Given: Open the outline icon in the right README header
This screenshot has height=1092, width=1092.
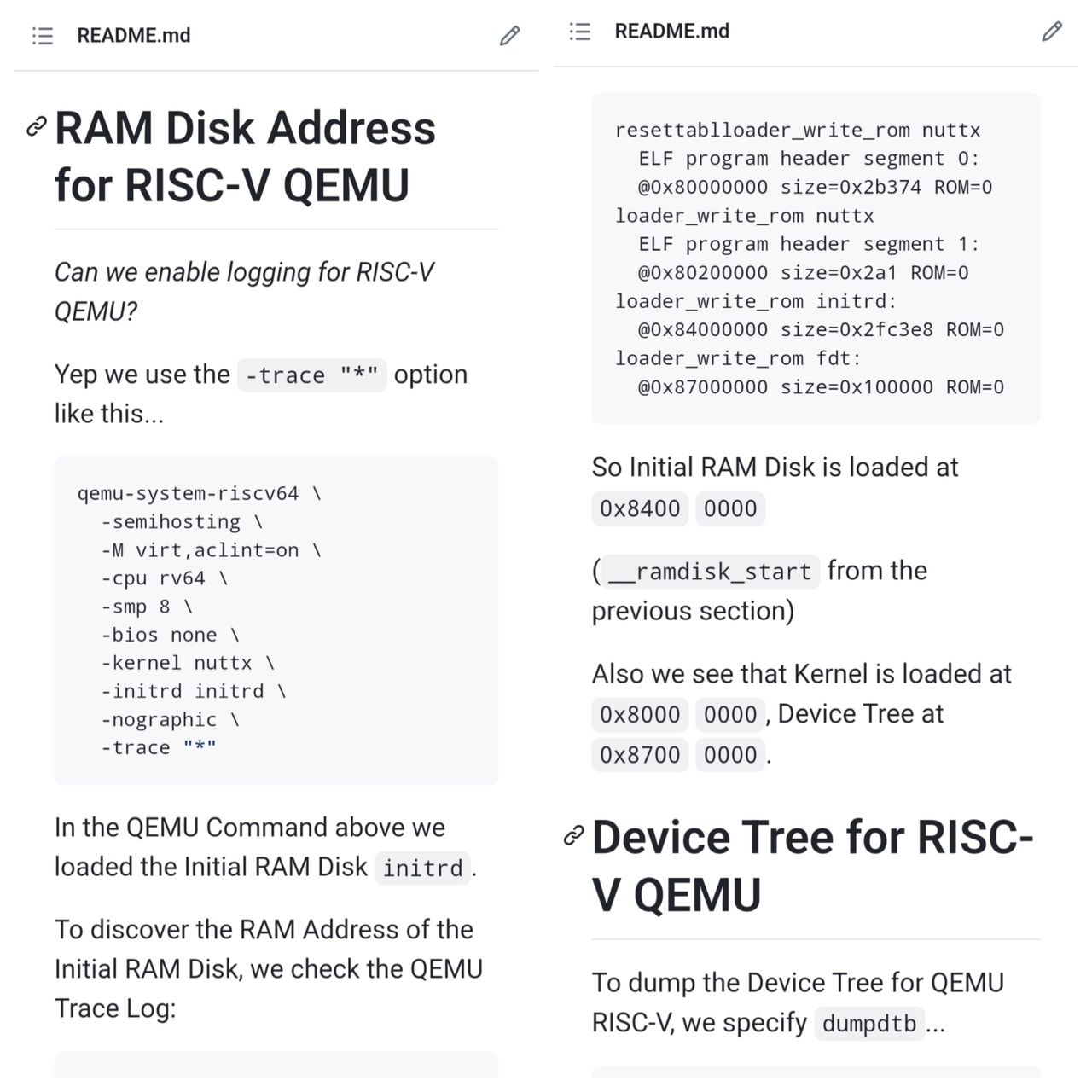Looking at the screenshot, I should [580, 32].
